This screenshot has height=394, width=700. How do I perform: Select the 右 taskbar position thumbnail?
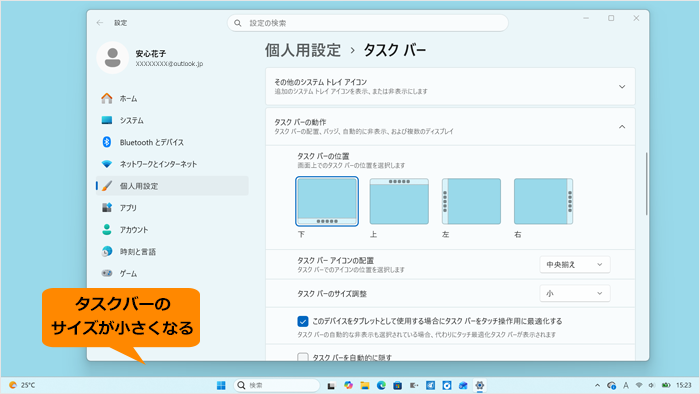[543, 201]
